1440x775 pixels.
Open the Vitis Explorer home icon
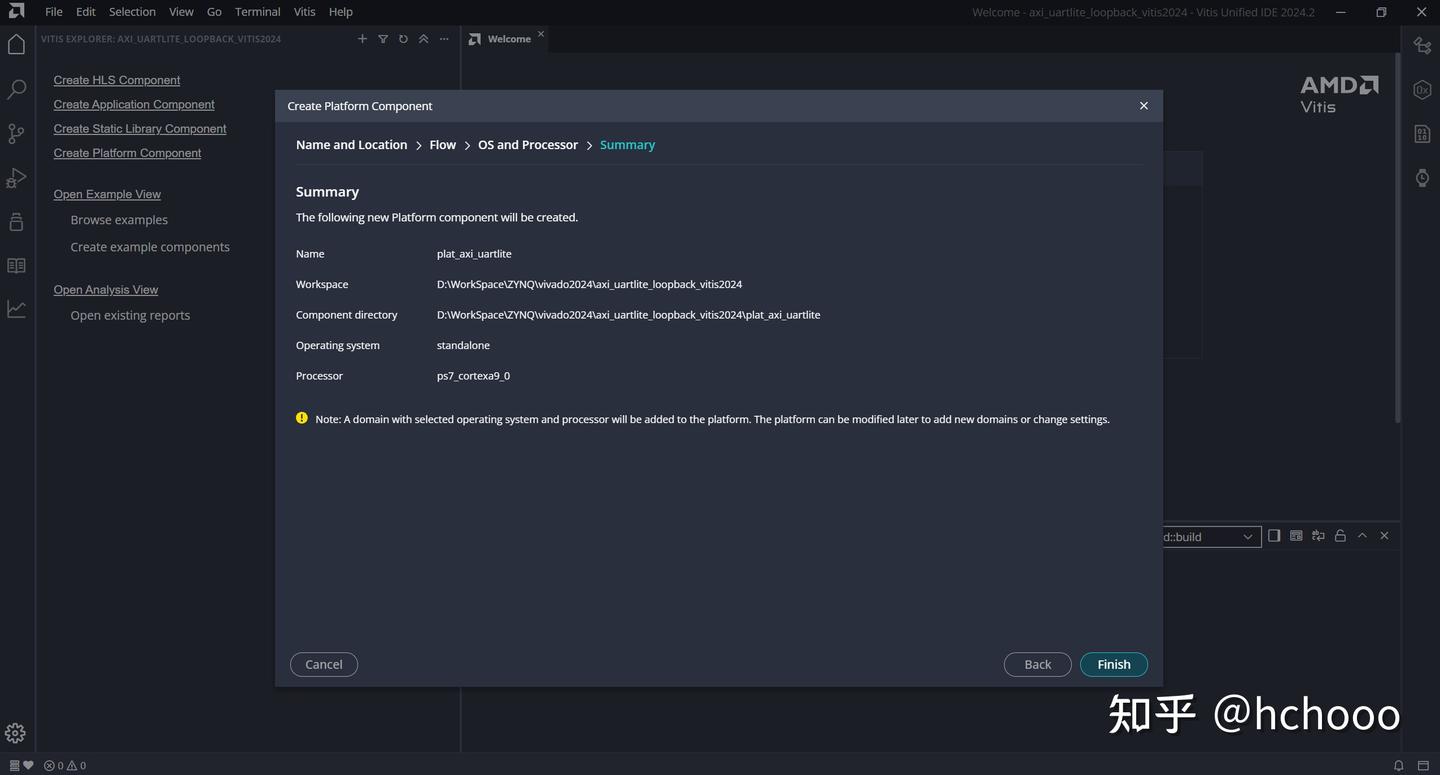tap(16, 44)
